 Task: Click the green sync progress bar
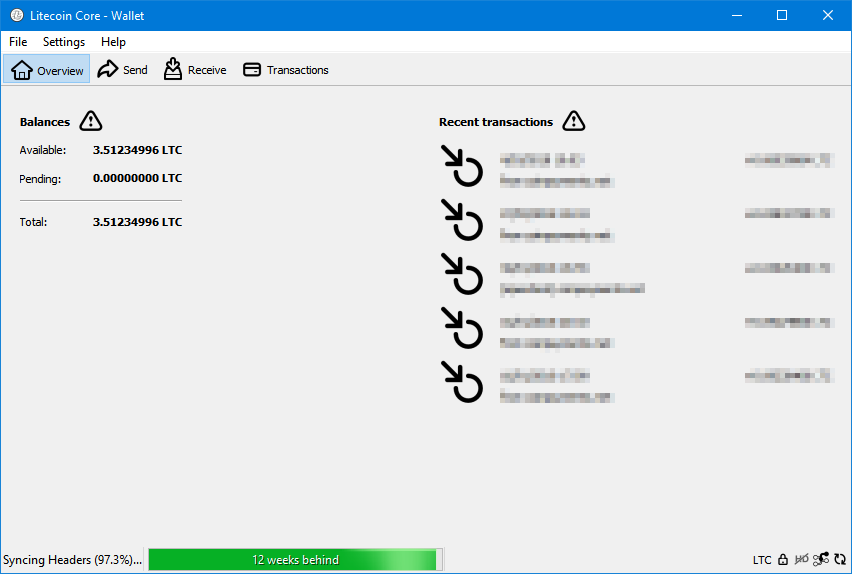(293, 560)
